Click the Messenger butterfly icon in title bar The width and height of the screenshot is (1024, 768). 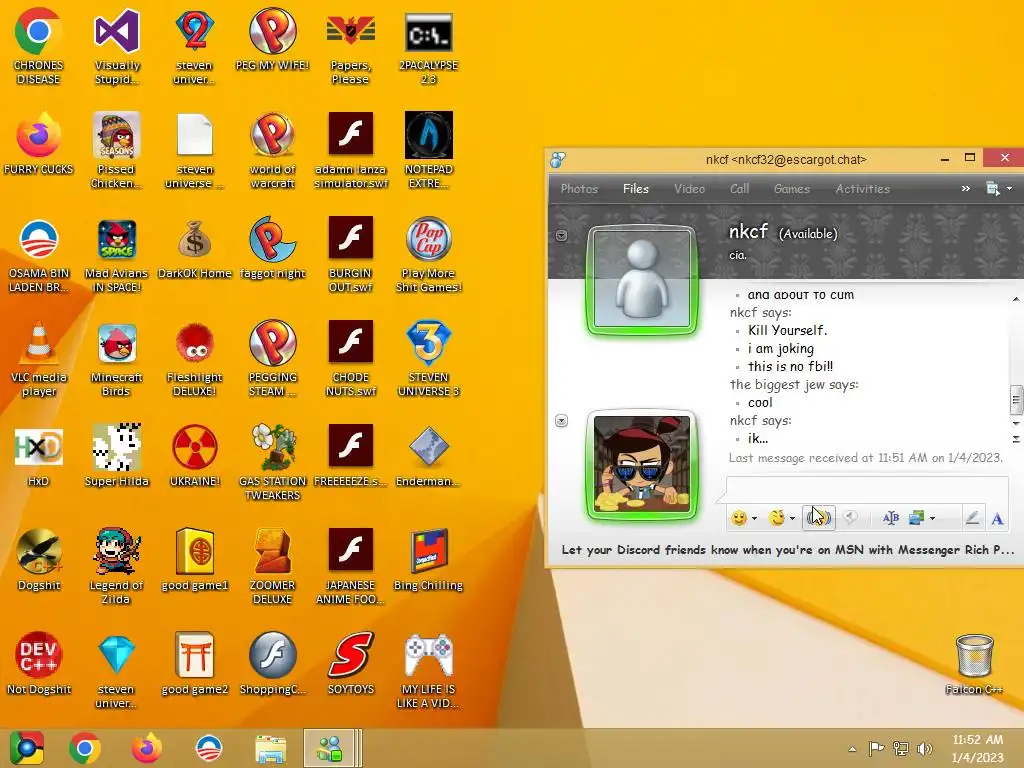pyautogui.click(x=558, y=159)
